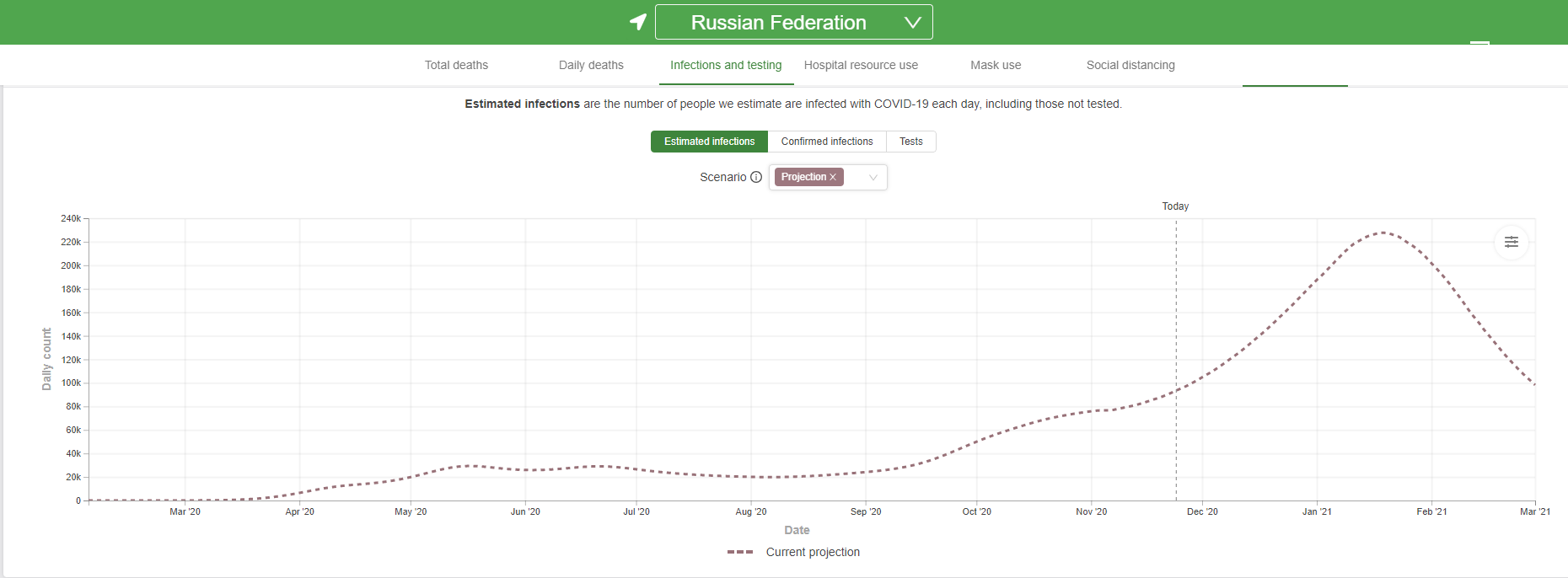Click the Today marker label

(x=1175, y=206)
